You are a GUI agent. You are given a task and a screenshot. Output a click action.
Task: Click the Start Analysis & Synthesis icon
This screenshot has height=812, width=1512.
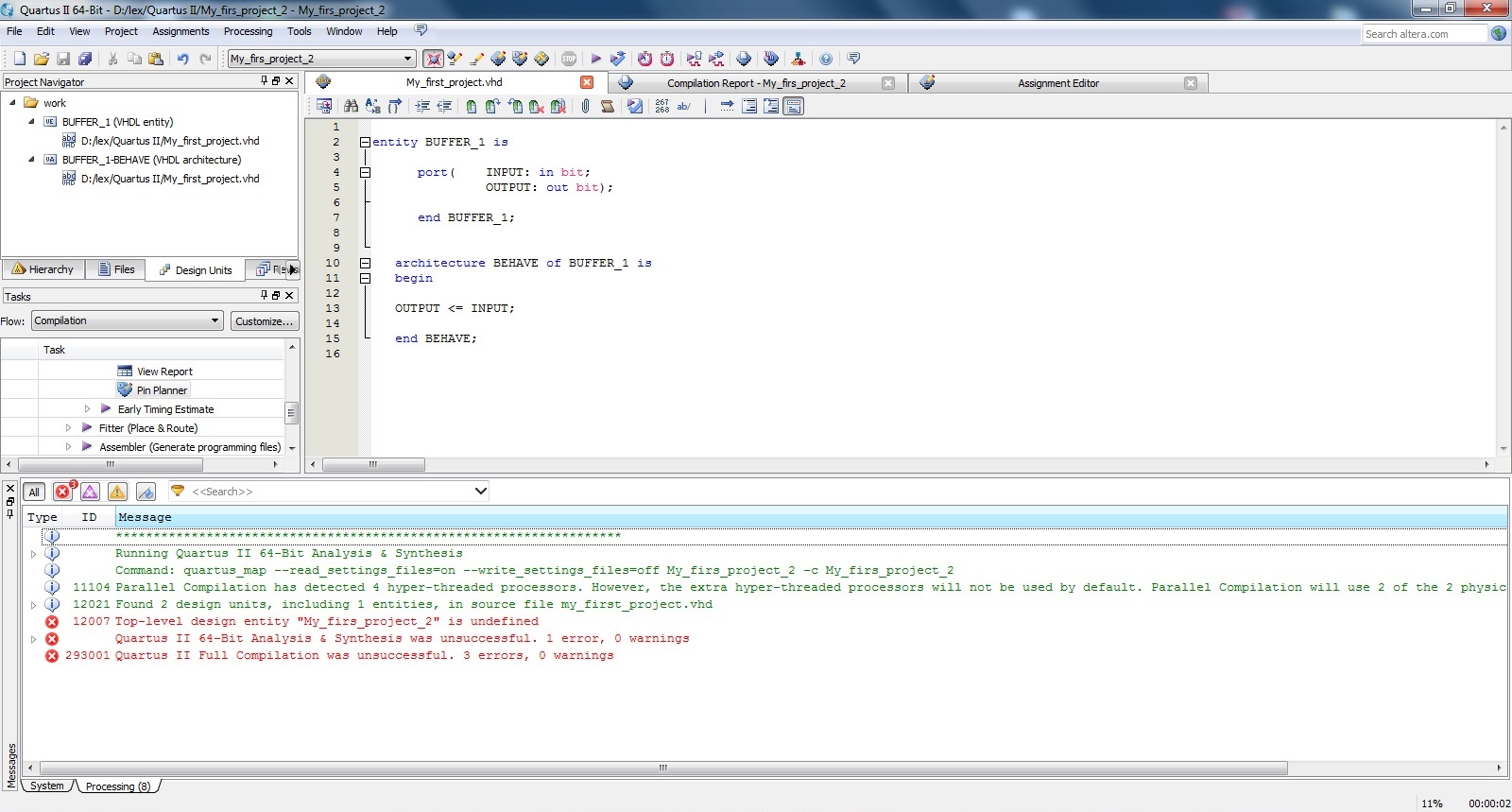coord(618,59)
